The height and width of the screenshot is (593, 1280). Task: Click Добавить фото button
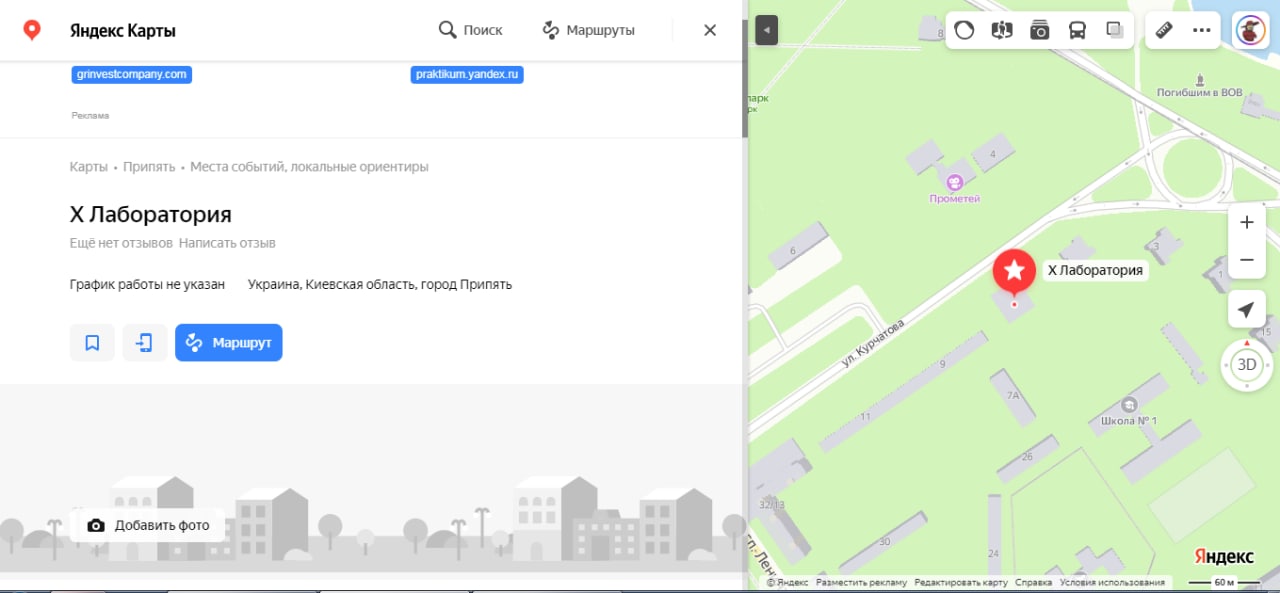point(148,525)
